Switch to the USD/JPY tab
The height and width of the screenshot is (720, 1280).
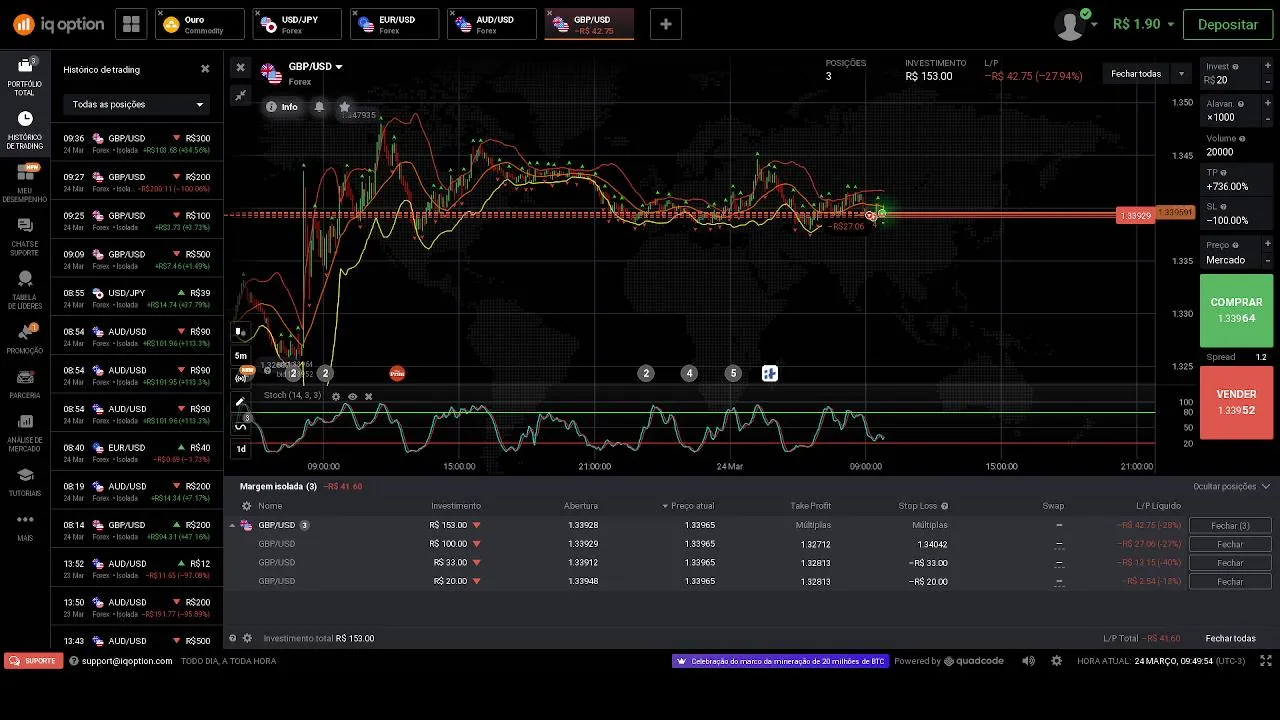(297, 24)
